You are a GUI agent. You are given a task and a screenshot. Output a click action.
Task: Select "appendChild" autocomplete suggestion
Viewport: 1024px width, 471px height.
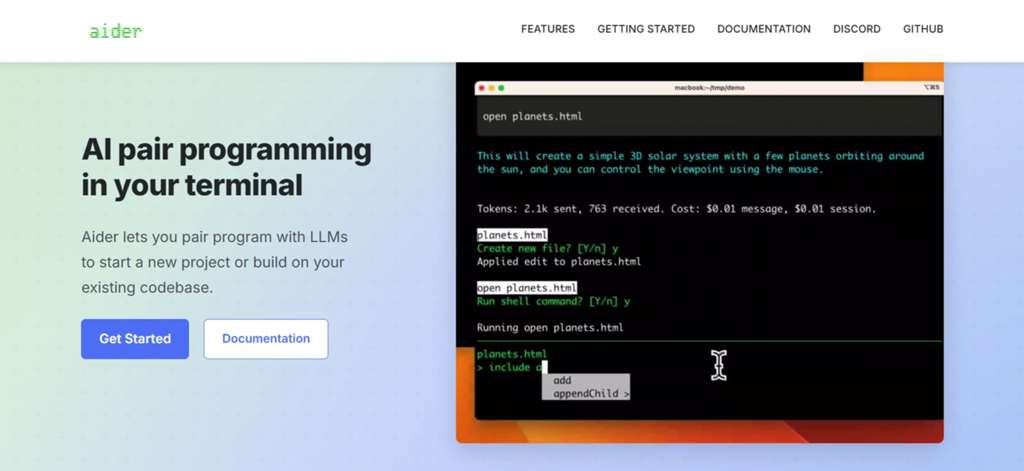pyautogui.click(x=586, y=394)
